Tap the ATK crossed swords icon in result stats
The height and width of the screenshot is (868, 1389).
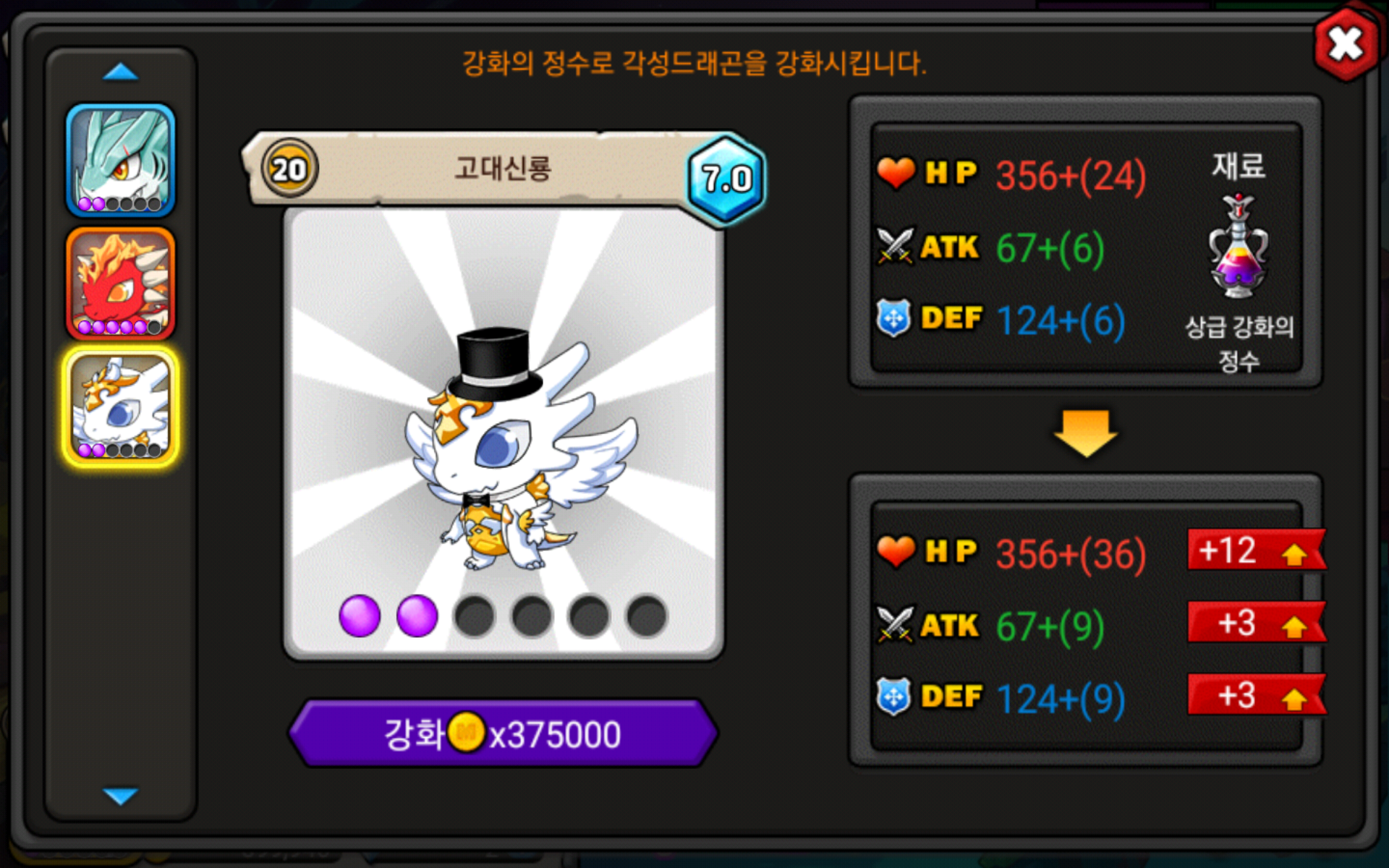tap(895, 624)
